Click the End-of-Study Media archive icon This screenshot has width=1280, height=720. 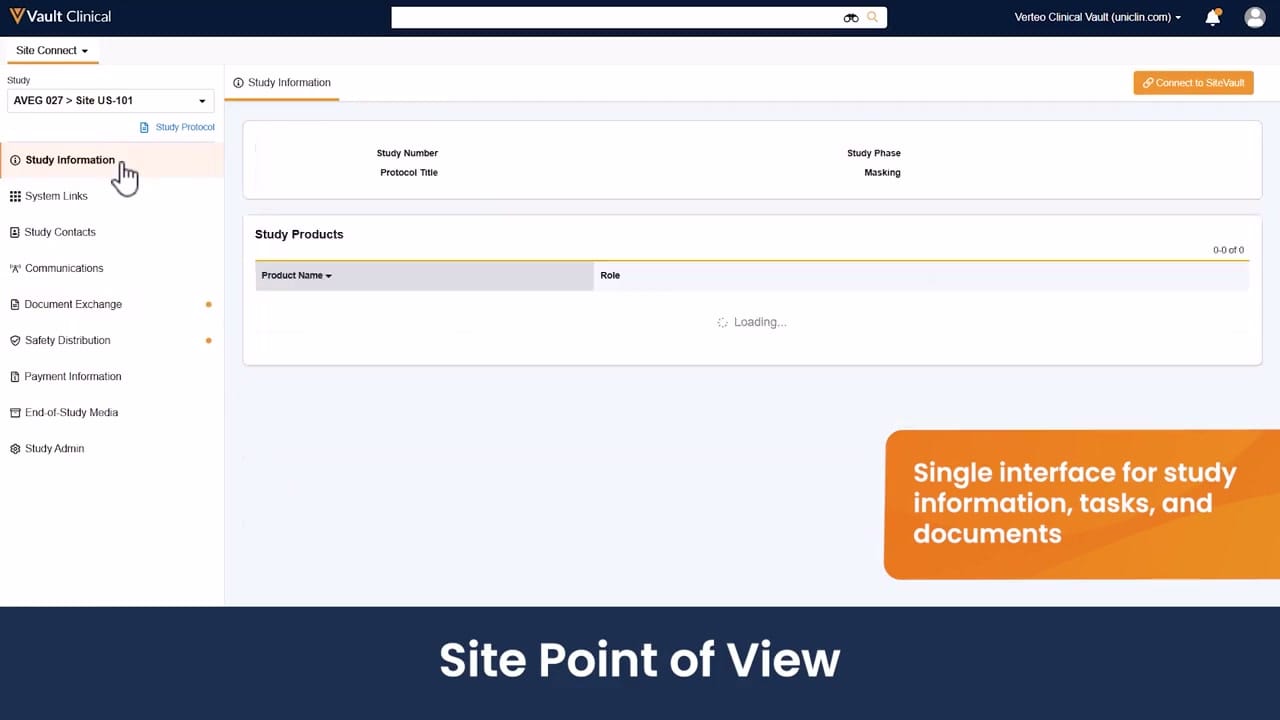15,412
